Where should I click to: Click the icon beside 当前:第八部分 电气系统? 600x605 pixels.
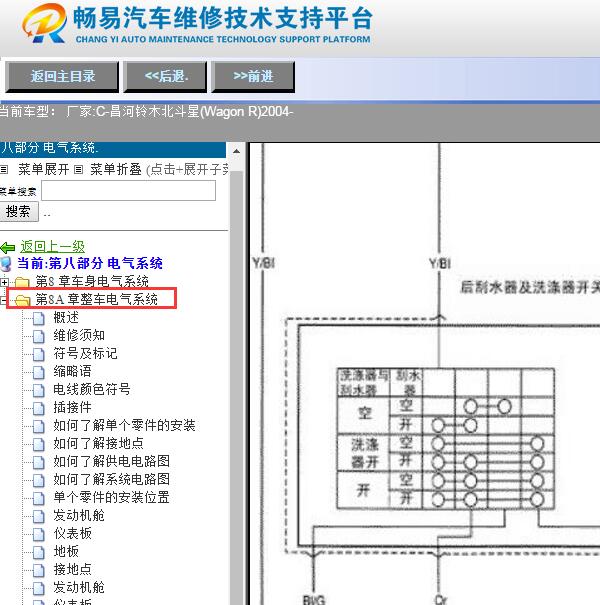coord(6,264)
